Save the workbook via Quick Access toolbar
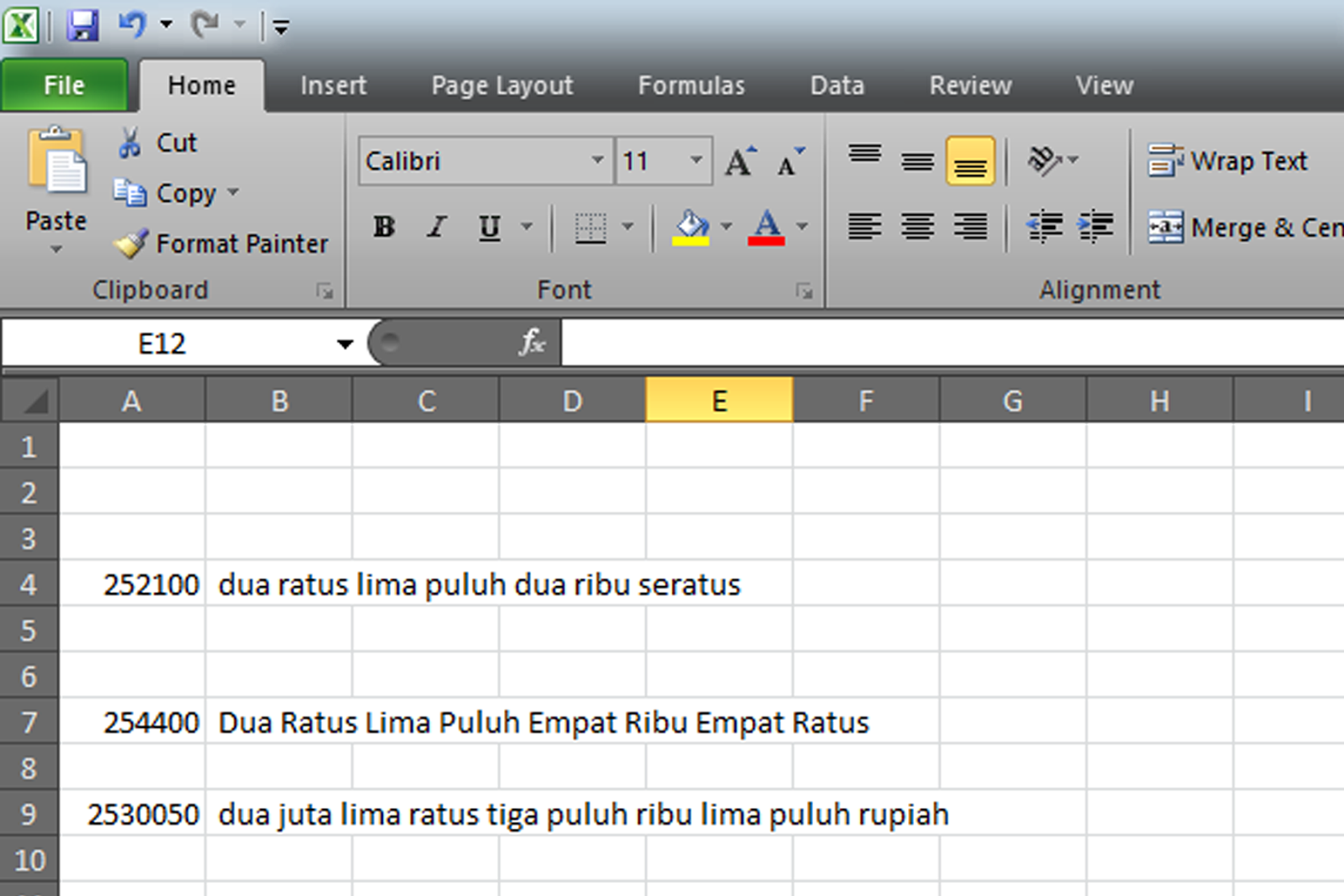Screen dimensions: 1344x896 [84, 24]
